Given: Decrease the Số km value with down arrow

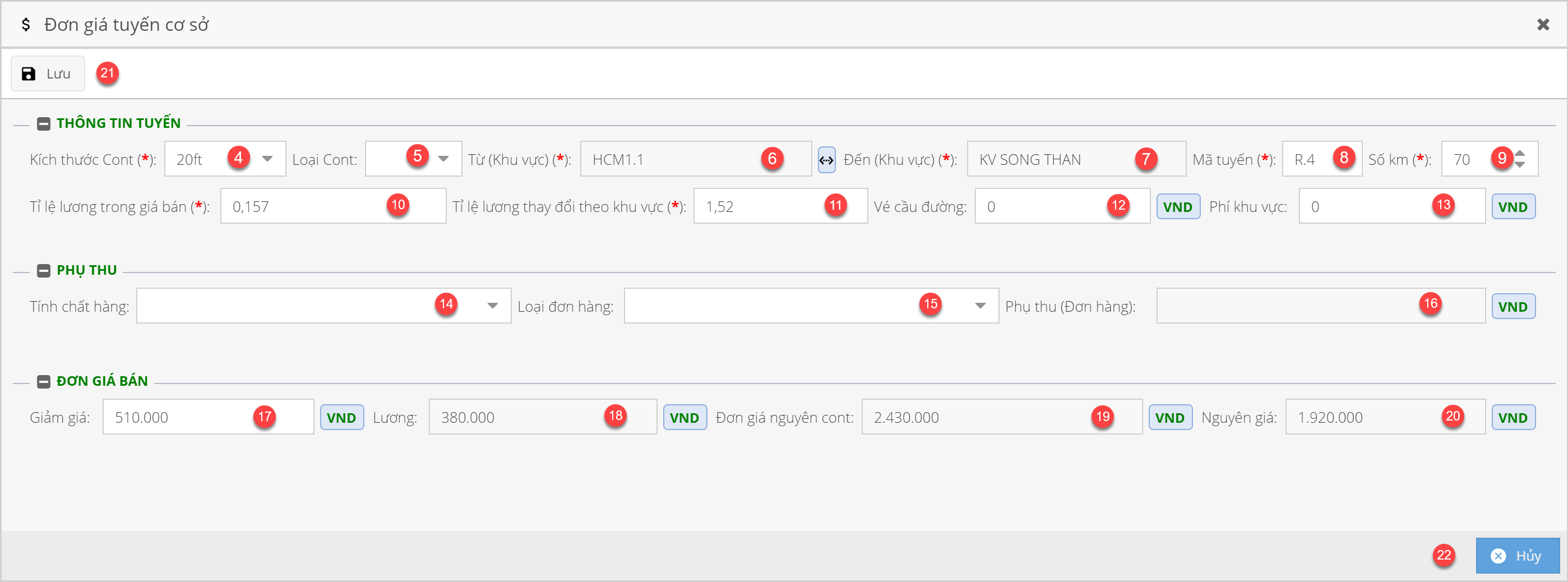Looking at the screenshot, I should pyautogui.click(x=1520, y=165).
